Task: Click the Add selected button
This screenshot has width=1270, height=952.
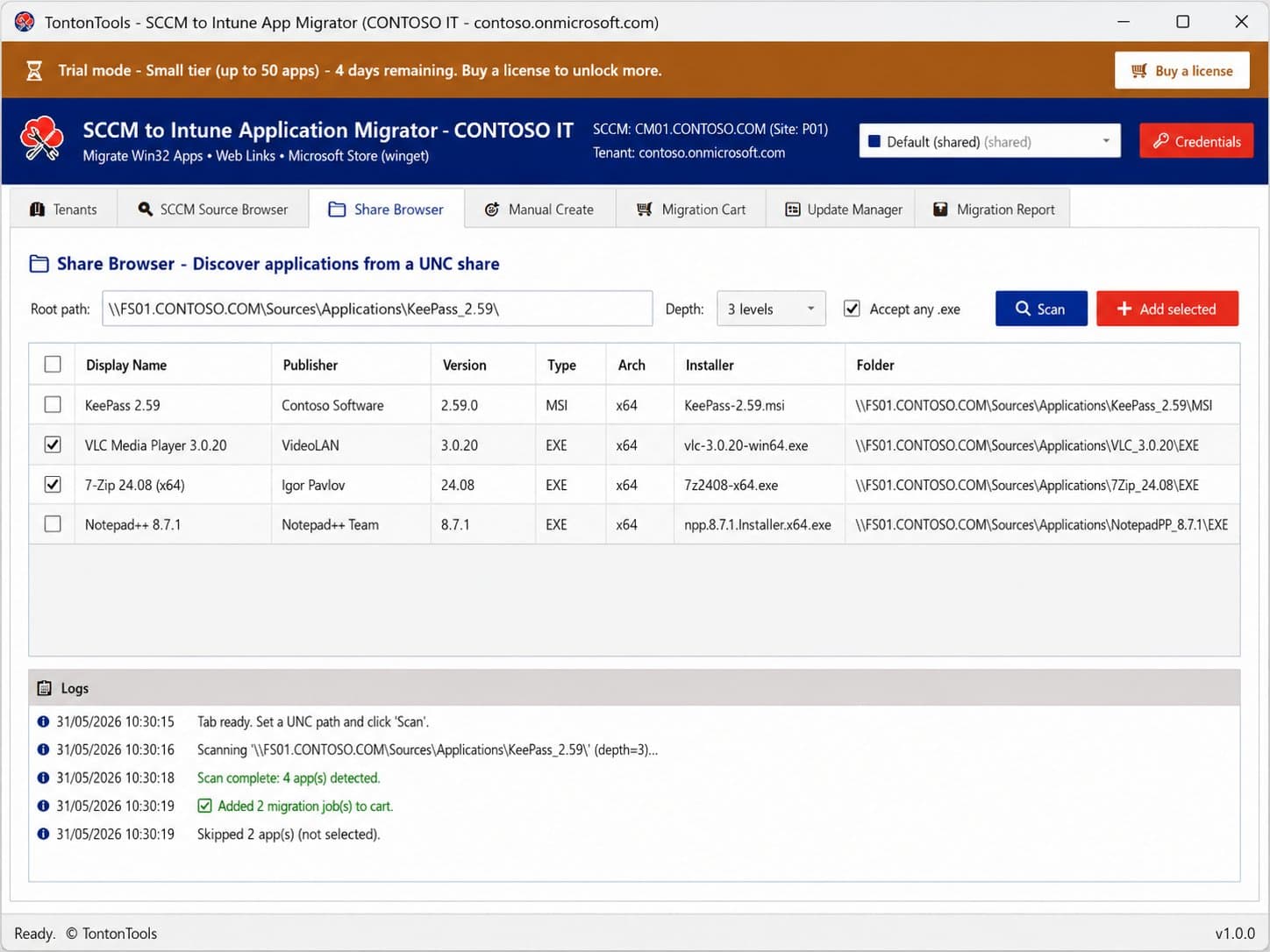Action: point(1167,309)
